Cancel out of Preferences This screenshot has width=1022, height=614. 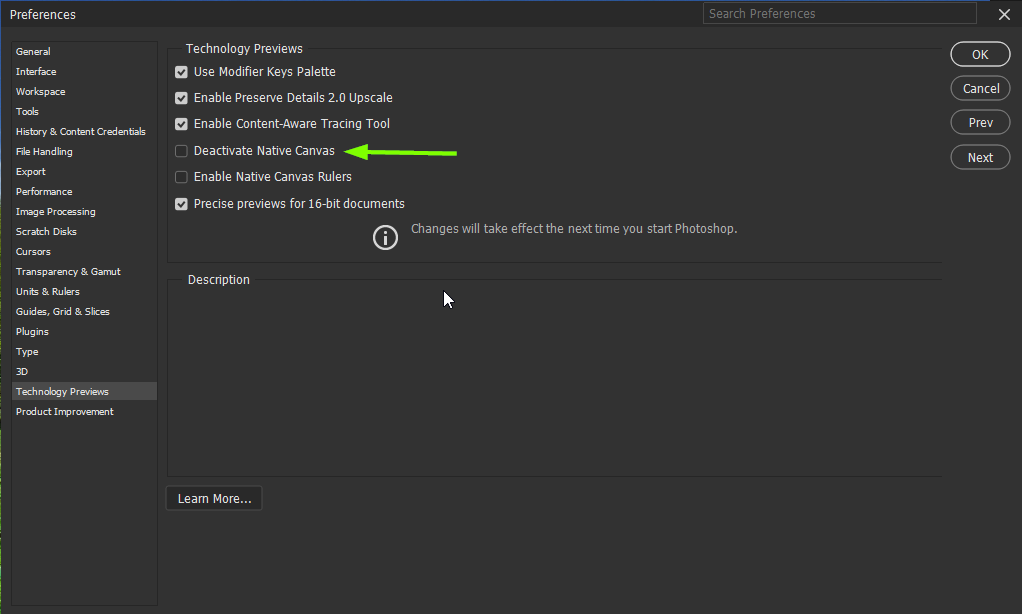(x=980, y=88)
